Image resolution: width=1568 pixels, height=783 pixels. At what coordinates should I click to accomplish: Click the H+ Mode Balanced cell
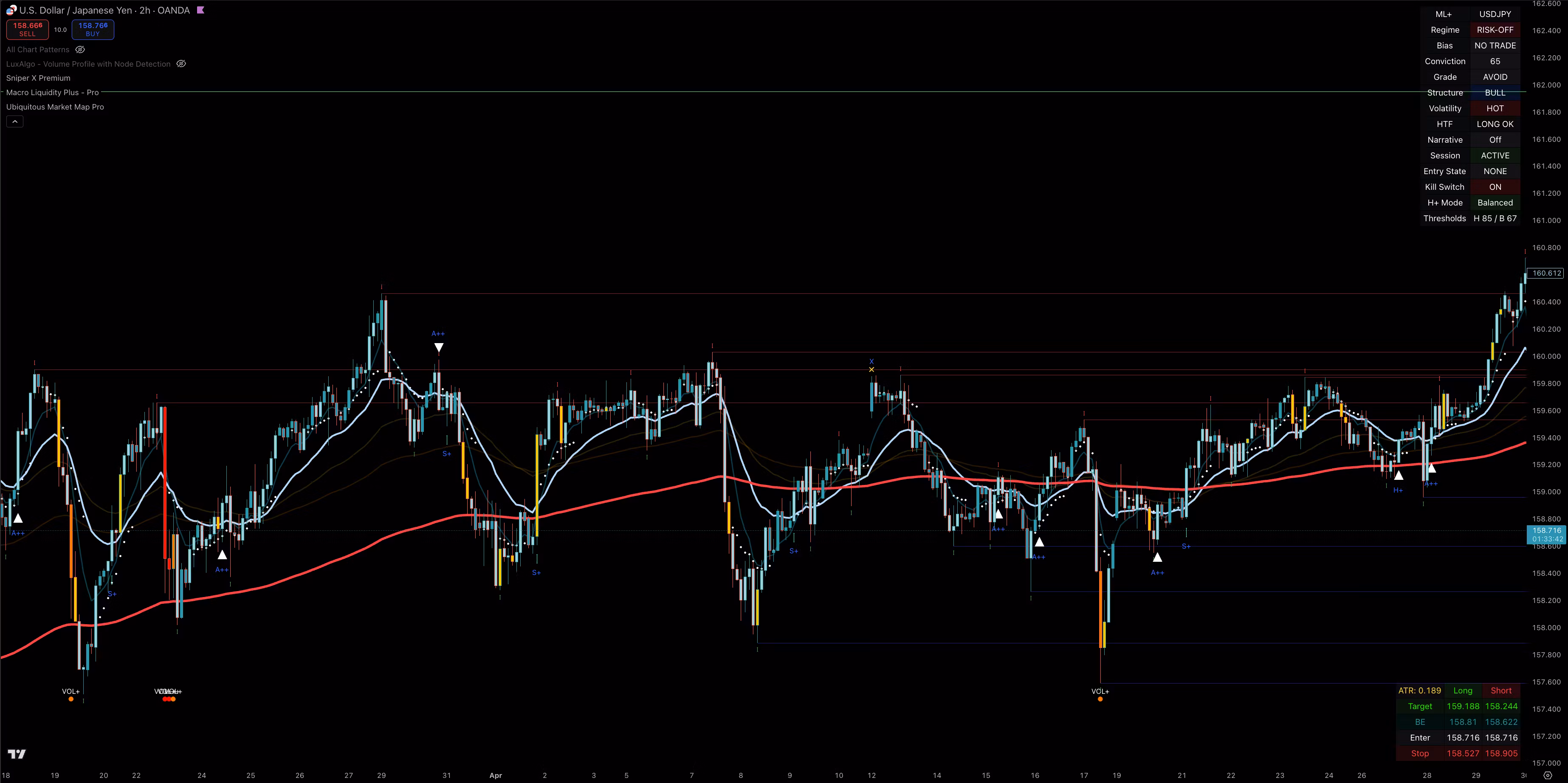click(x=1495, y=203)
